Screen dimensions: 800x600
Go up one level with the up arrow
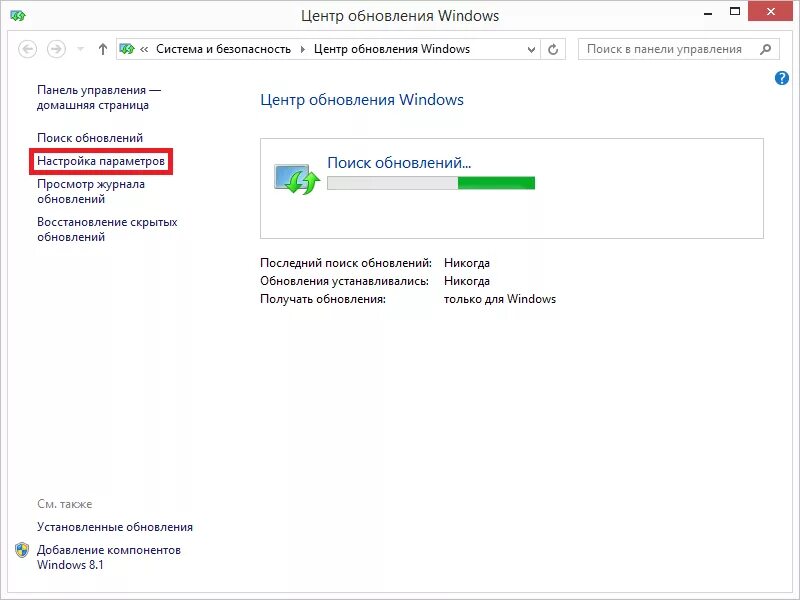pyautogui.click(x=103, y=49)
